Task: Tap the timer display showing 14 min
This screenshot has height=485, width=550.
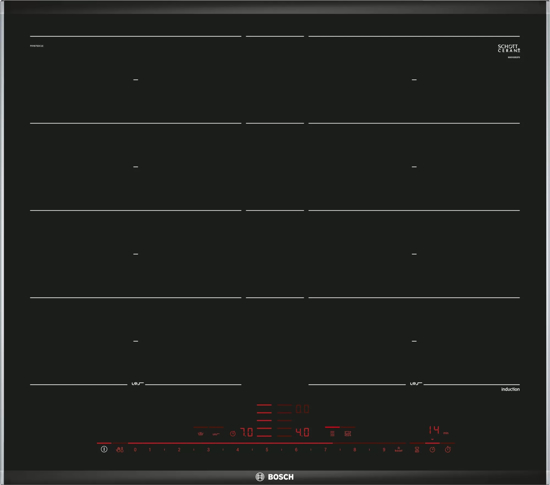Action: [x=438, y=430]
